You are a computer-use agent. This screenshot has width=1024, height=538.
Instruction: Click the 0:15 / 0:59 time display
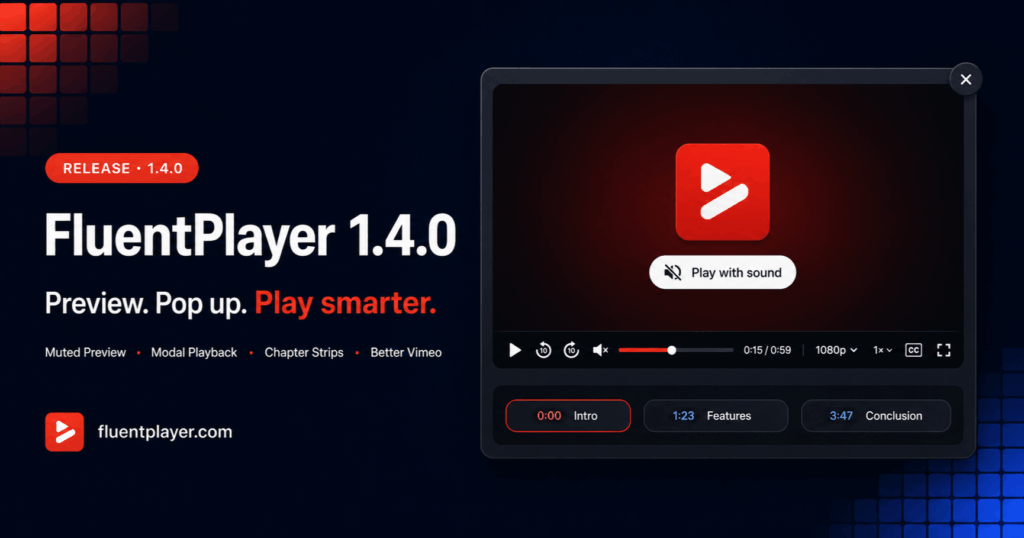coord(767,351)
